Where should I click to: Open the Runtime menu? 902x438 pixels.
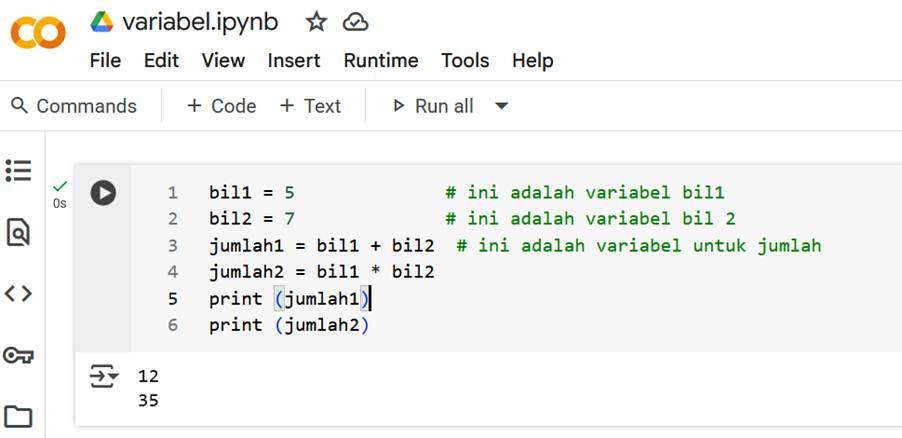coord(381,60)
